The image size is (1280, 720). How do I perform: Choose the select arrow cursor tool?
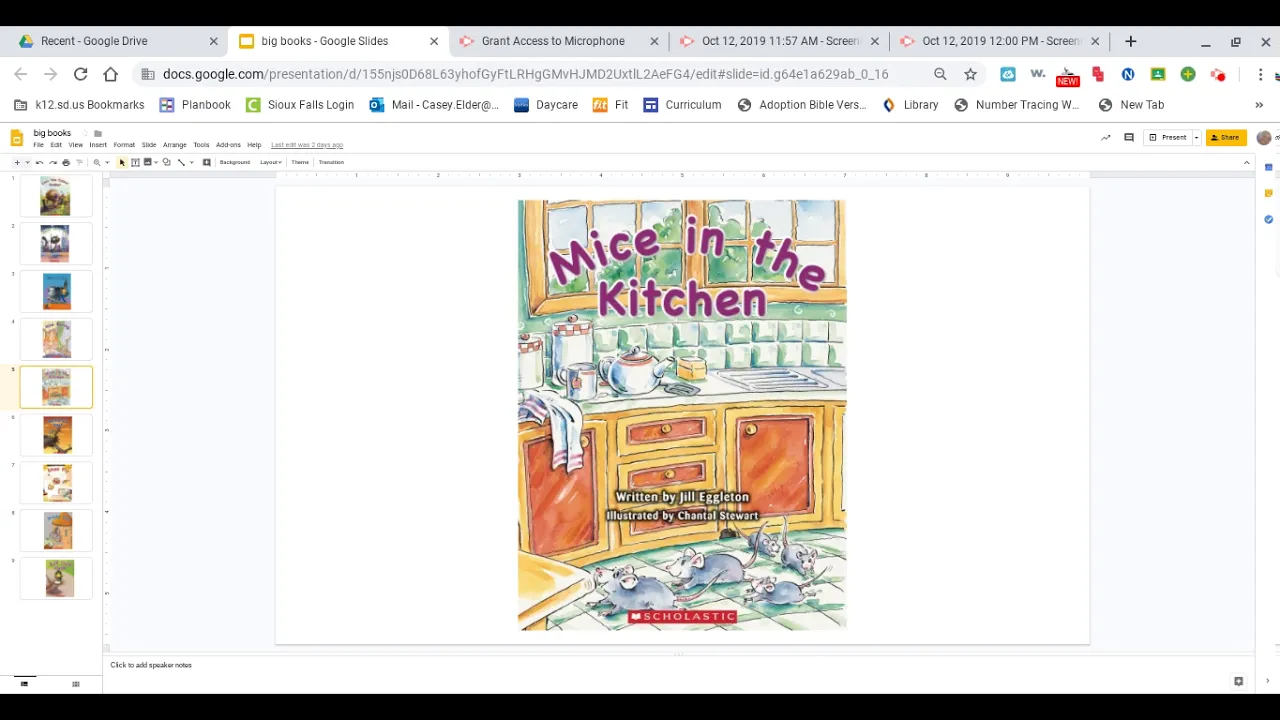click(122, 162)
